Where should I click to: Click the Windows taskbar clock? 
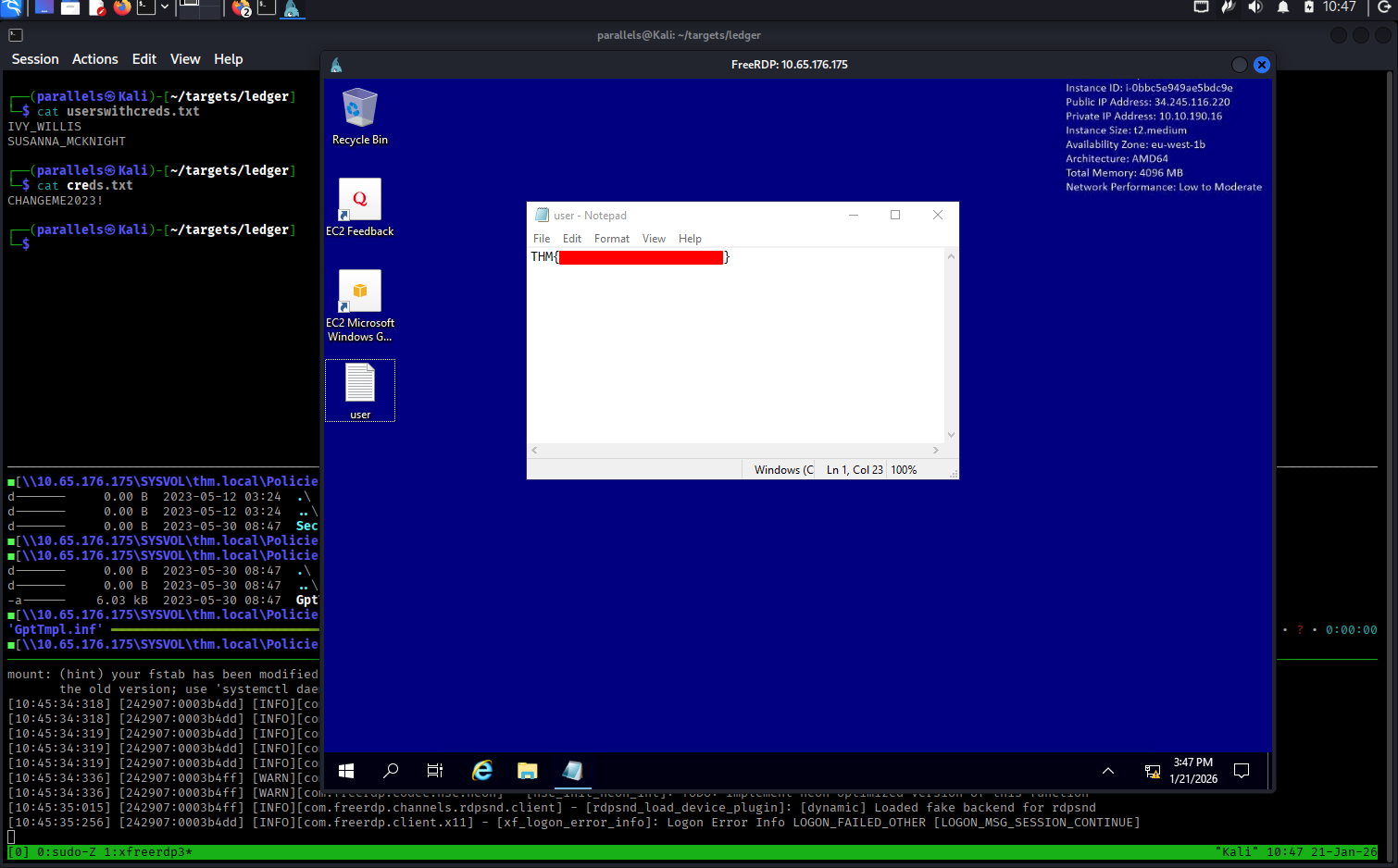pos(1192,771)
